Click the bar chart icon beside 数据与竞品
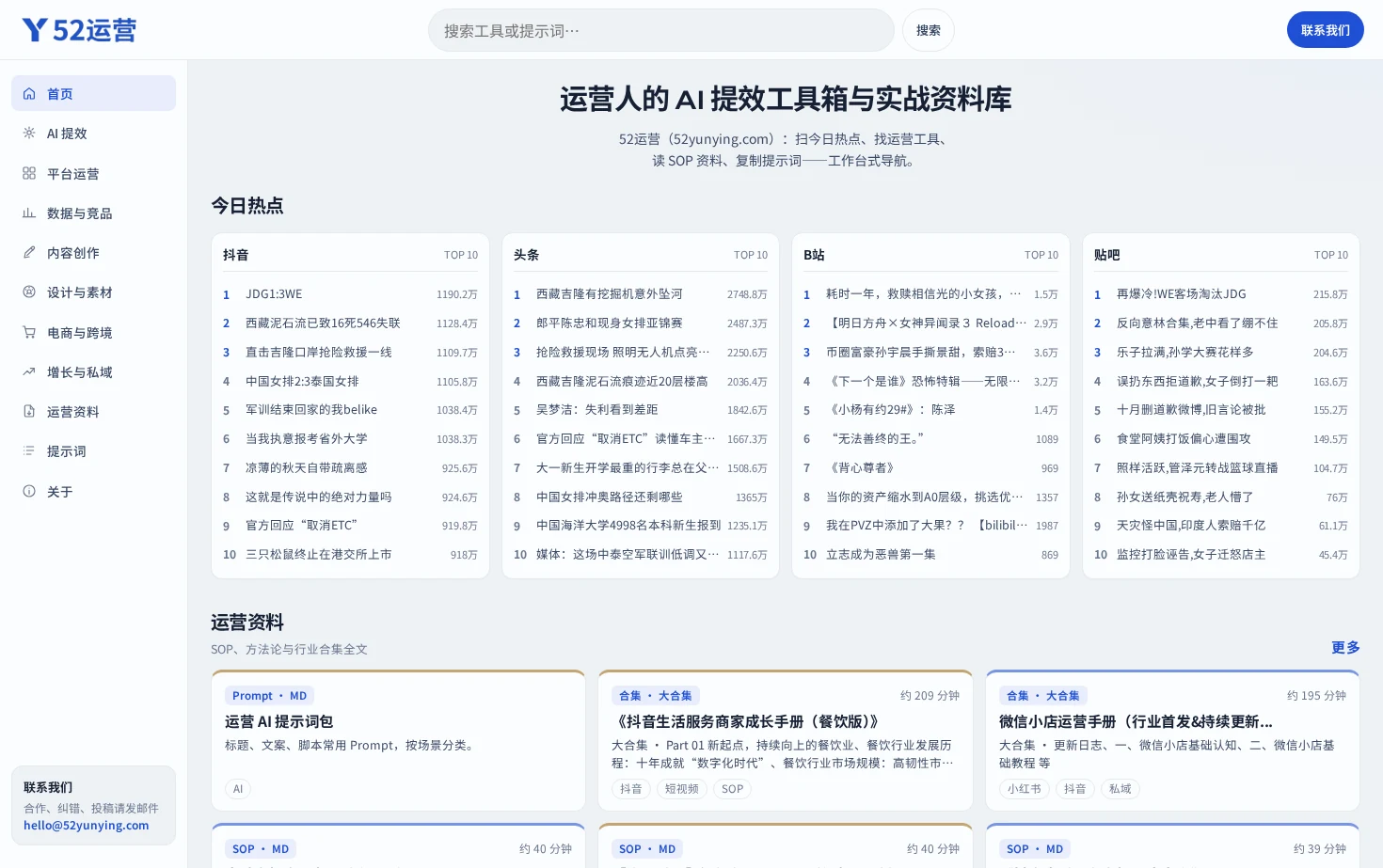The height and width of the screenshot is (868, 1383). (x=29, y=213)
